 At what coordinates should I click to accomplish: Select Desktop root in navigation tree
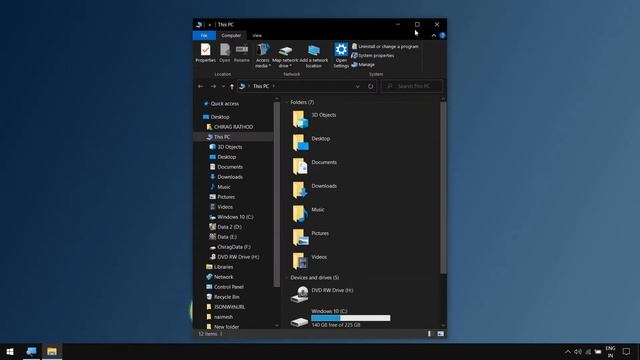(x=216, y=117)
